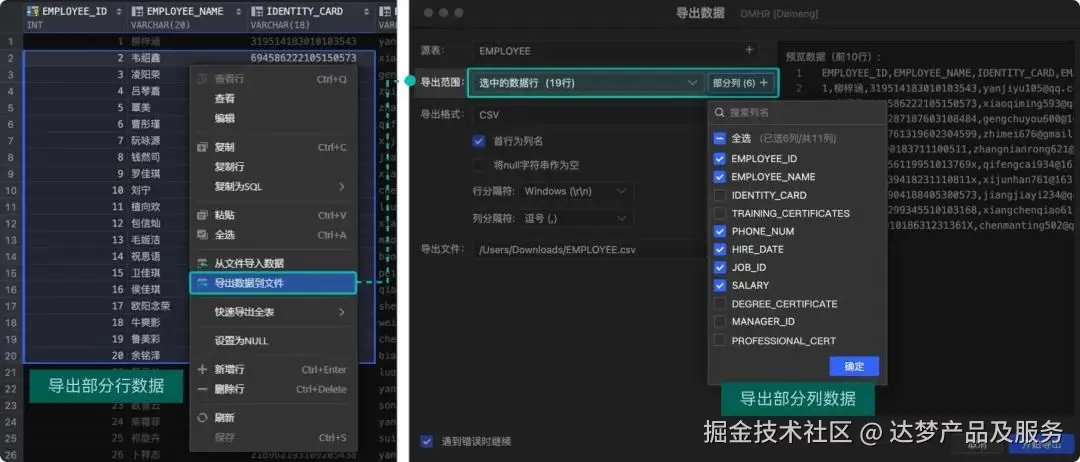Click the sort arrows on EMPLOYEE_NAME header

point(238,12)
